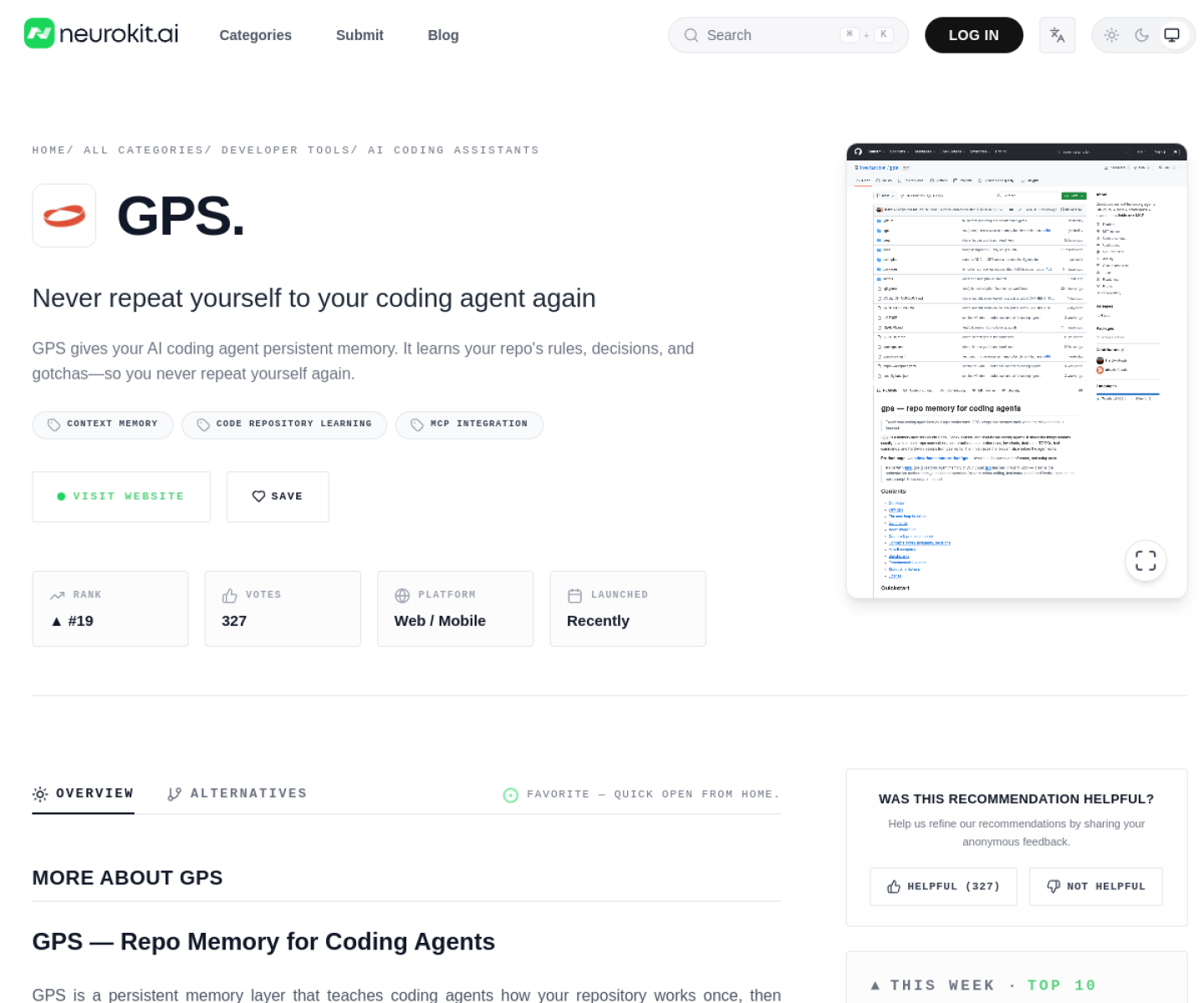Screen dimensions: 1204x1003
Task: Click the 327 votes value
Action: 234,621
